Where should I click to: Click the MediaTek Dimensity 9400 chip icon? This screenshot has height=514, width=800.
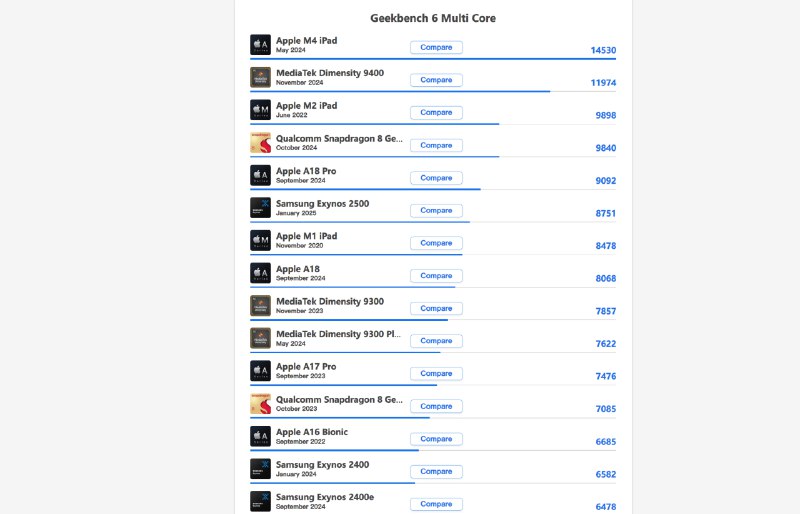pos(260,78)
